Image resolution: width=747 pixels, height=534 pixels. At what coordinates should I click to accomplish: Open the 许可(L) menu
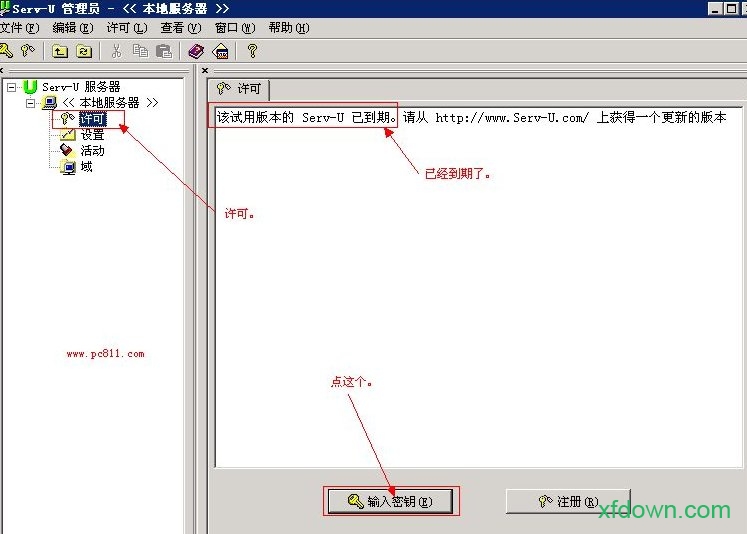127,28
